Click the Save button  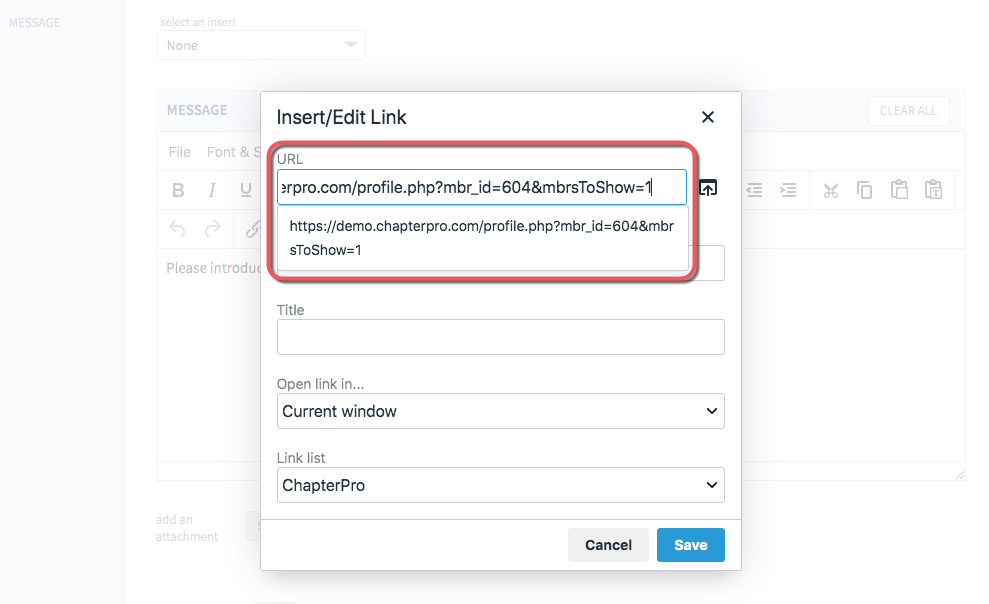click(x=691, y=545)
